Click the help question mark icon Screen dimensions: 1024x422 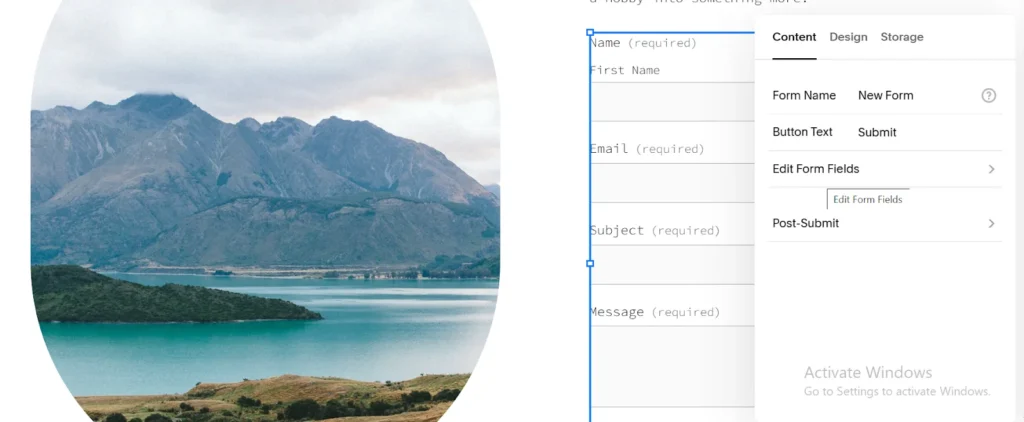(988, 96)
